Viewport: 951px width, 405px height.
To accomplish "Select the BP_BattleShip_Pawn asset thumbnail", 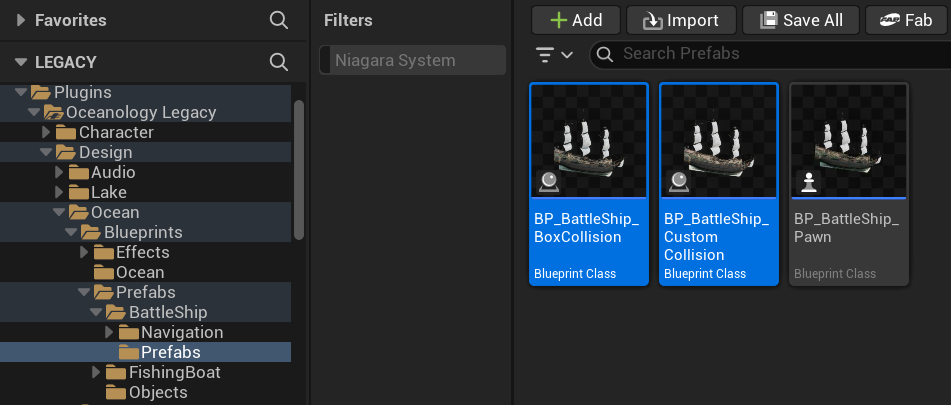I will [x=849, y=141].
